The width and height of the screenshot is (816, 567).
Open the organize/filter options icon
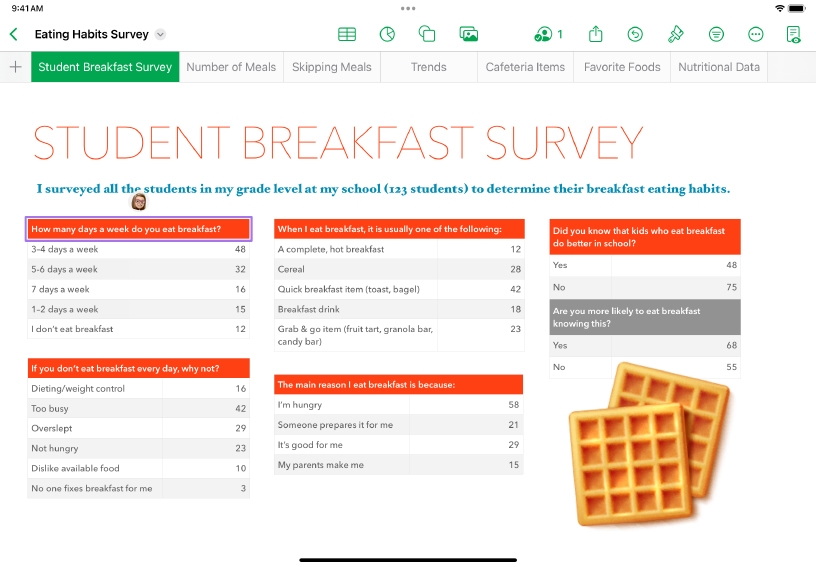click(x=716, y=34)
